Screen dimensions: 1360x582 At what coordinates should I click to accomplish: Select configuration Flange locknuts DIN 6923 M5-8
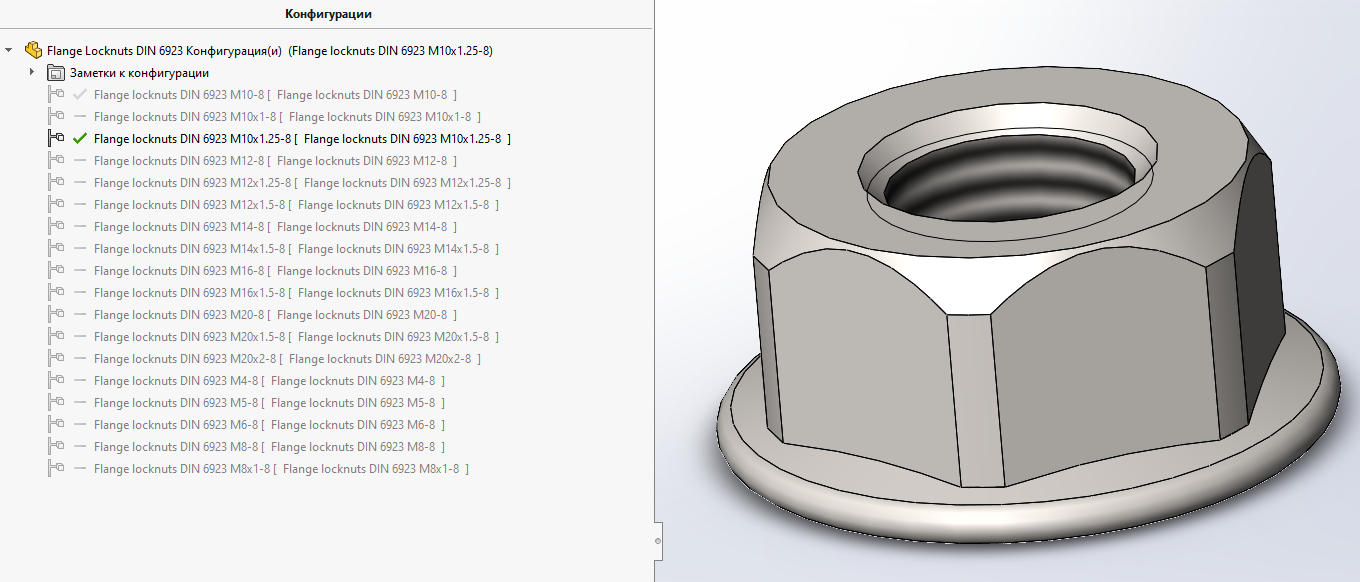coord(269,403)
